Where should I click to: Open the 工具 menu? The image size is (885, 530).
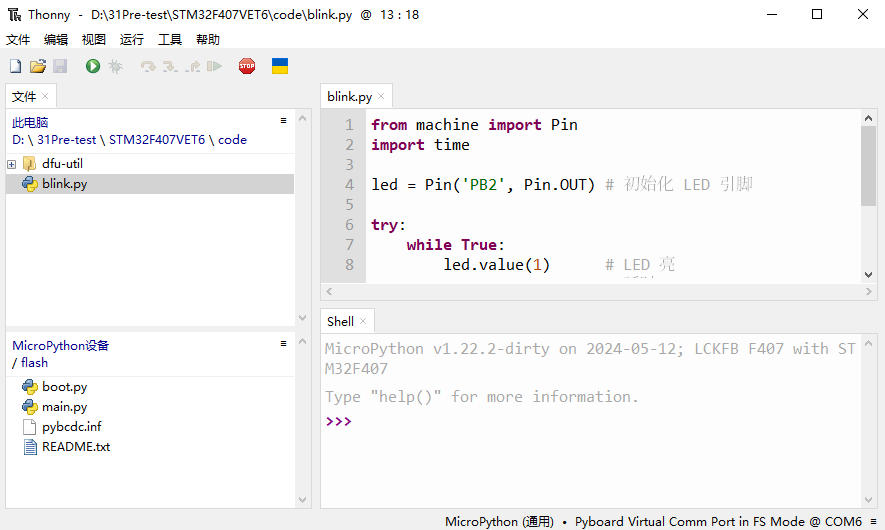click(170, 40)
